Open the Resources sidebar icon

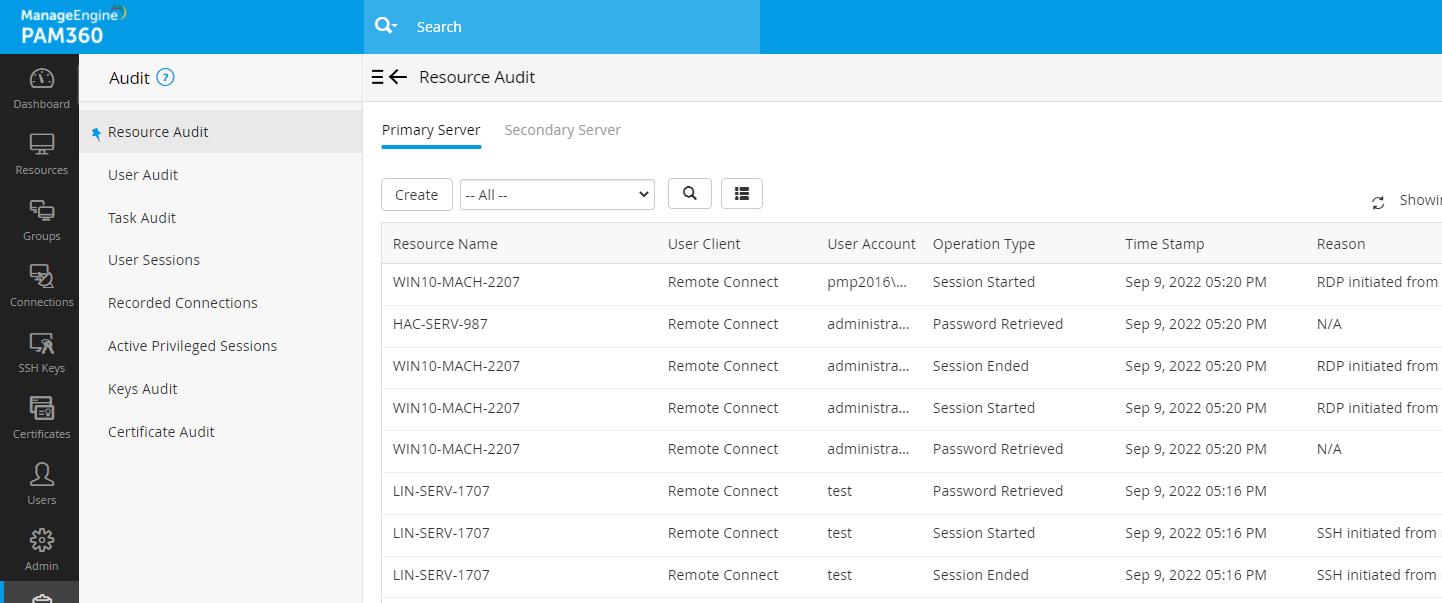(x=41, y=146)
